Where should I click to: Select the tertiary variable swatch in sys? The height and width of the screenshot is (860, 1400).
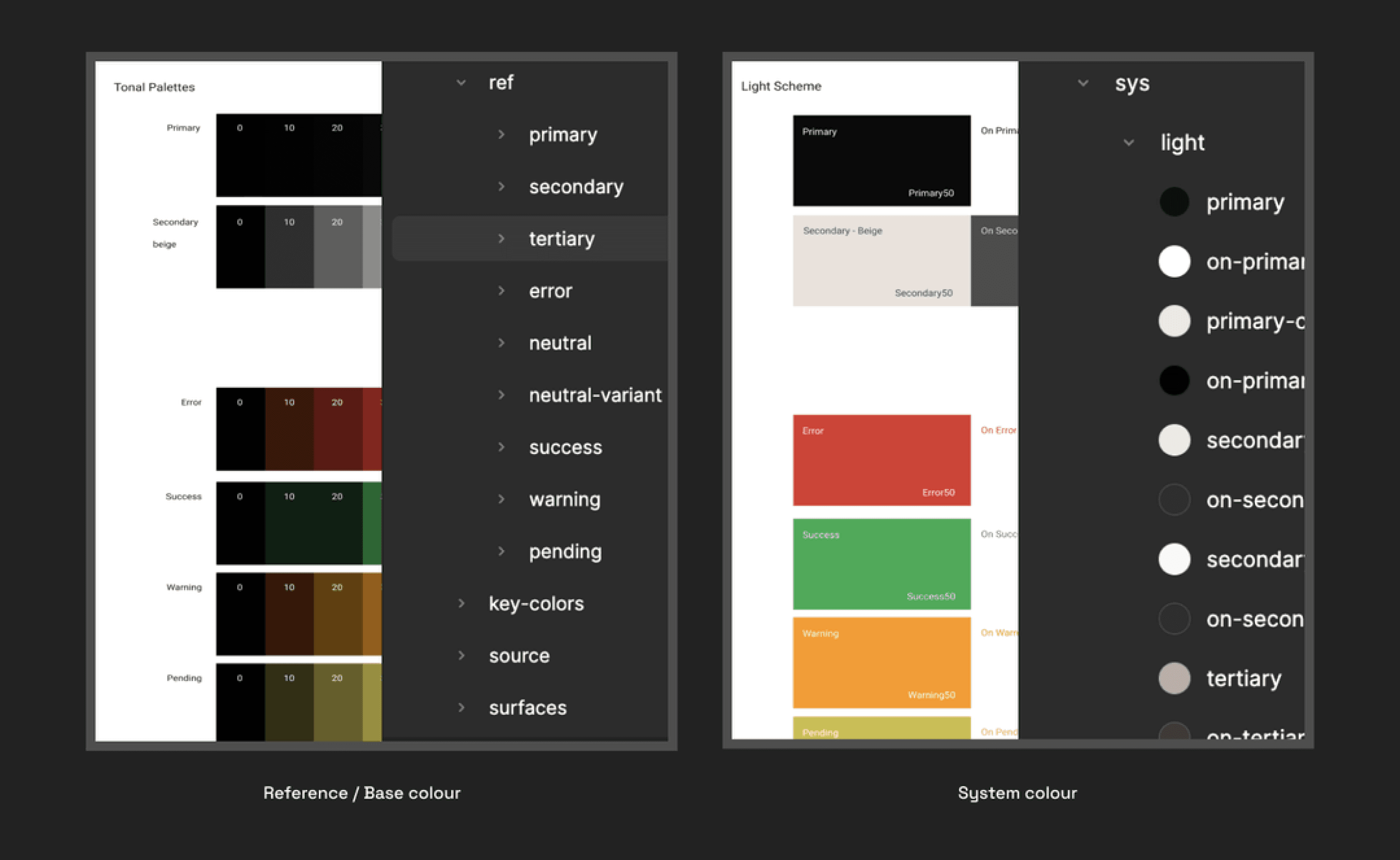[x=1174, y=678]
